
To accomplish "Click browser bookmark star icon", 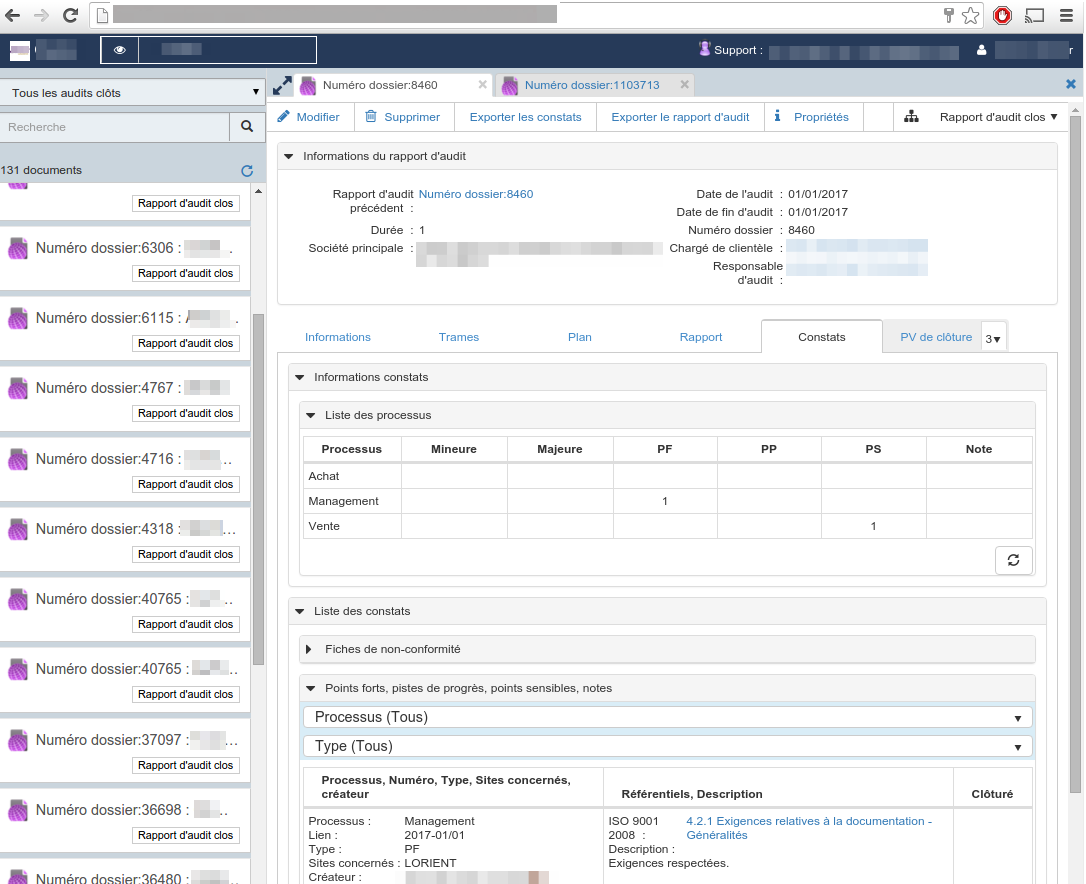I will (971, 15).
